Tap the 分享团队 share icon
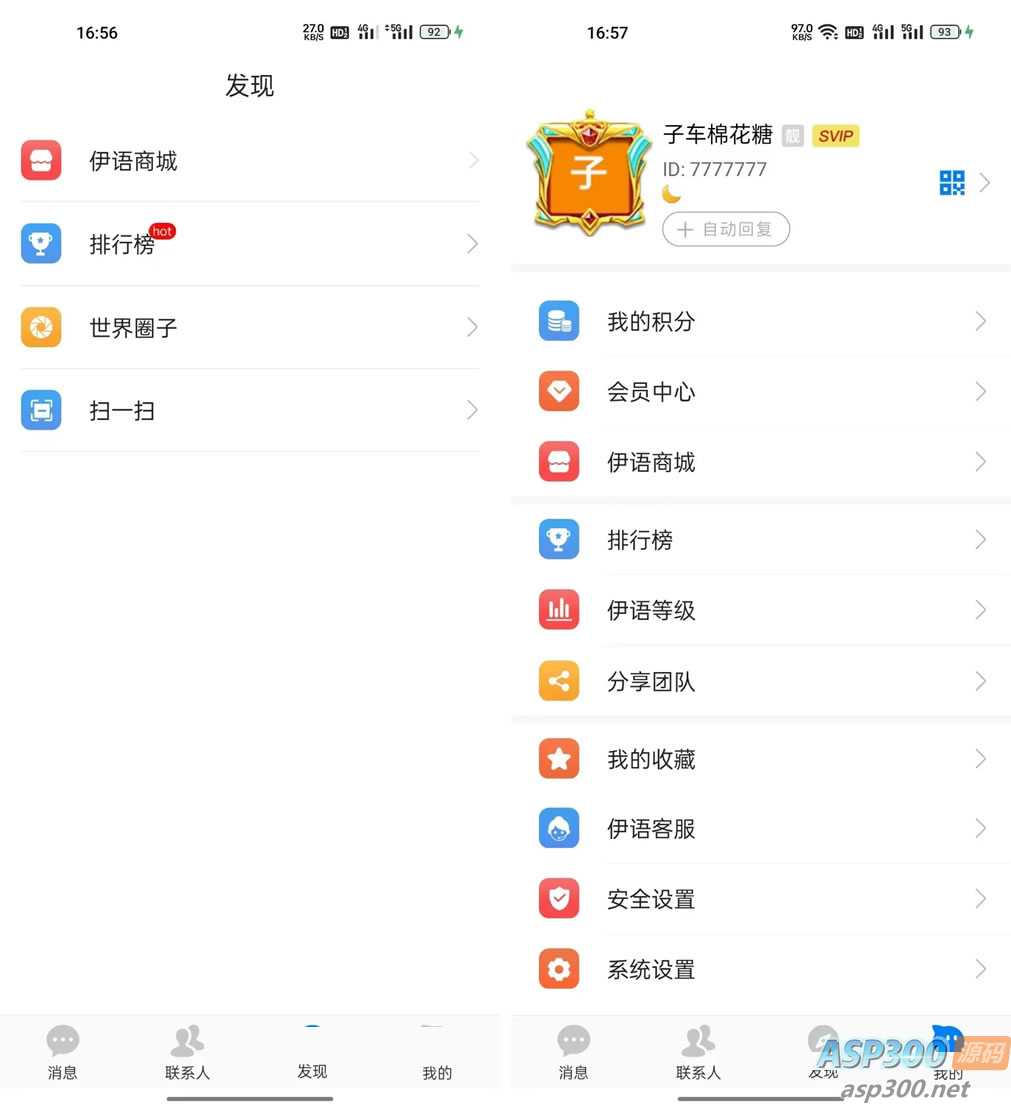1011x1111 pixels. click(x=558, y=681)
